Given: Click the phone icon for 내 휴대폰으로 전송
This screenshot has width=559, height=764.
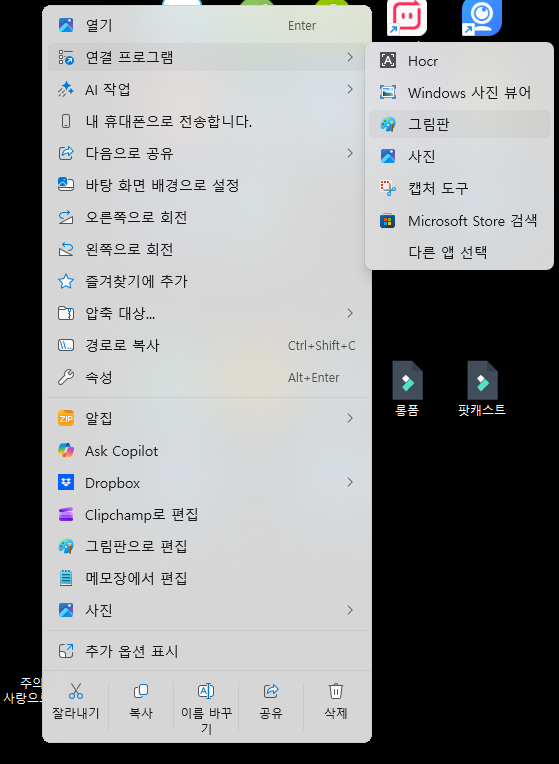Looking at the screenshot, I should pos(66,121).
